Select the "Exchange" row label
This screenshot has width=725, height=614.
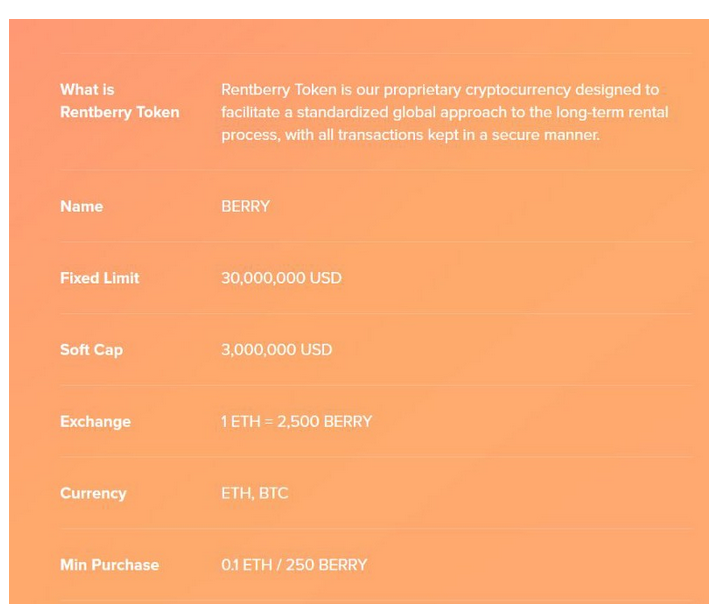pos(95,422)
